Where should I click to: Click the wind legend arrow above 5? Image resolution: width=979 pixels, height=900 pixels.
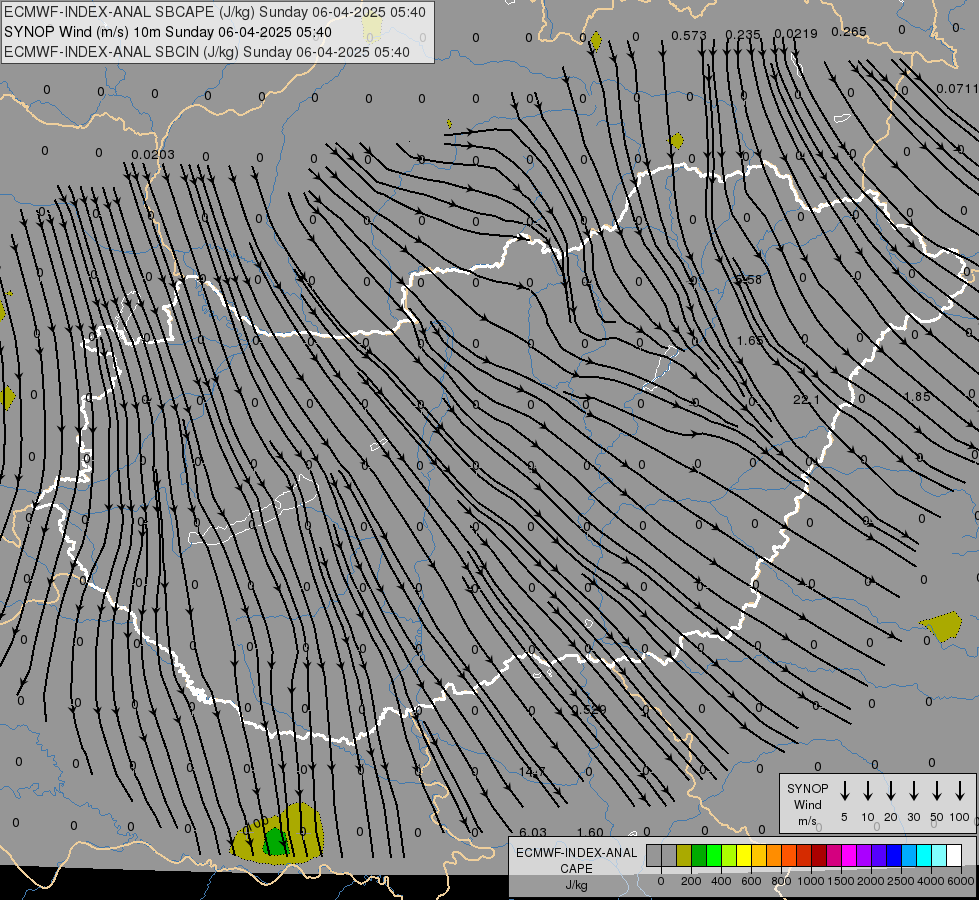coord(844,791)
